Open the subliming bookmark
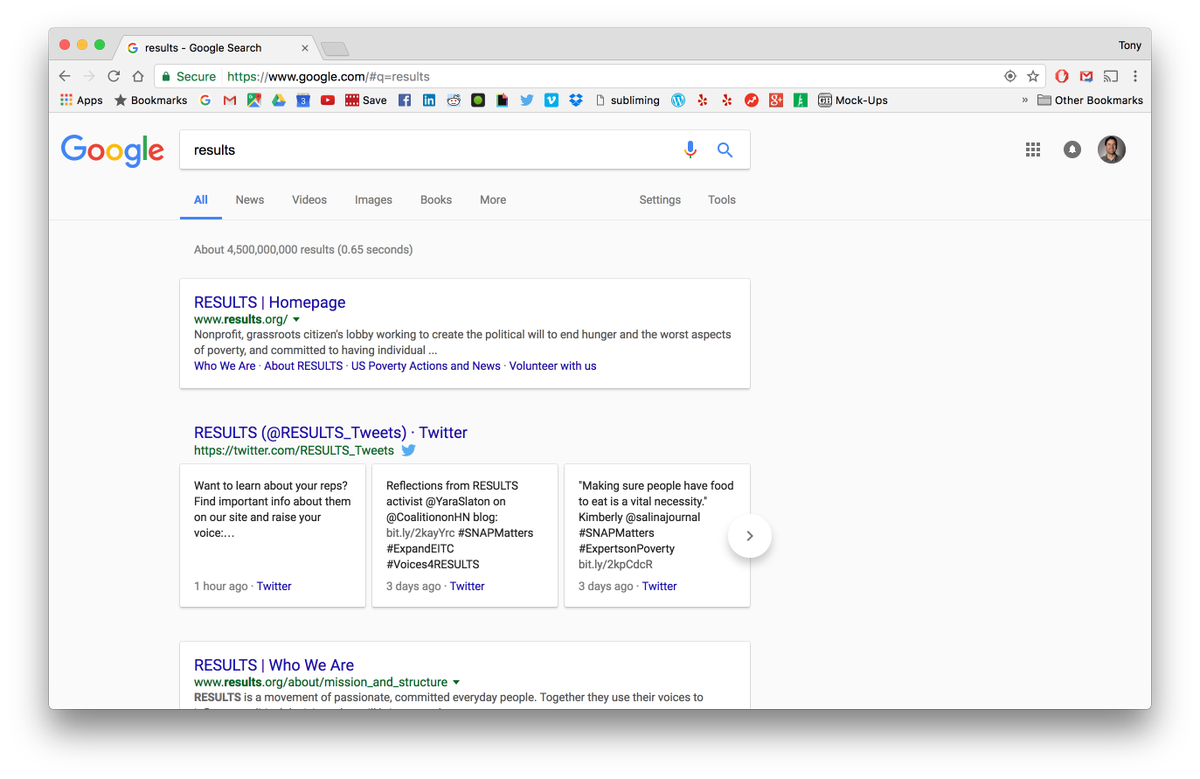 pos(627,100)
